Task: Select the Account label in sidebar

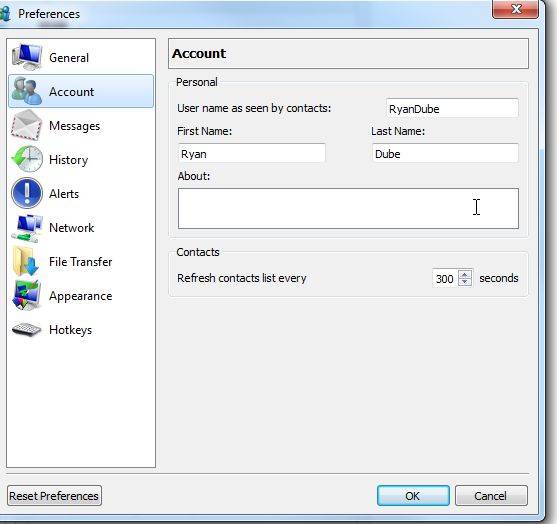Action: point(72,92)
